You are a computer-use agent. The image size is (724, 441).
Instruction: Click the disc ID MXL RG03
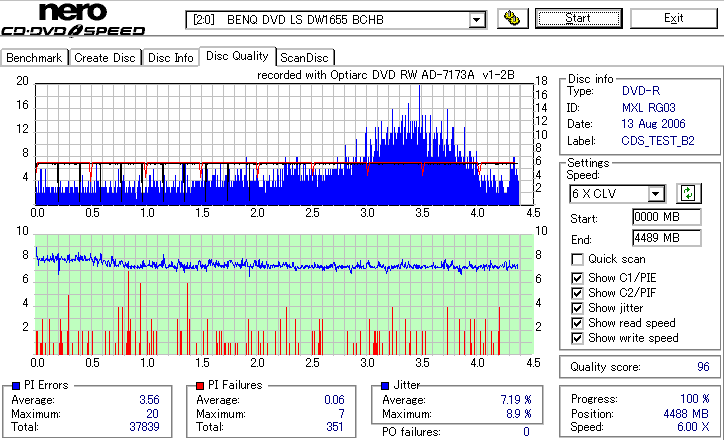pyautogui.click(x=649, y=108)
